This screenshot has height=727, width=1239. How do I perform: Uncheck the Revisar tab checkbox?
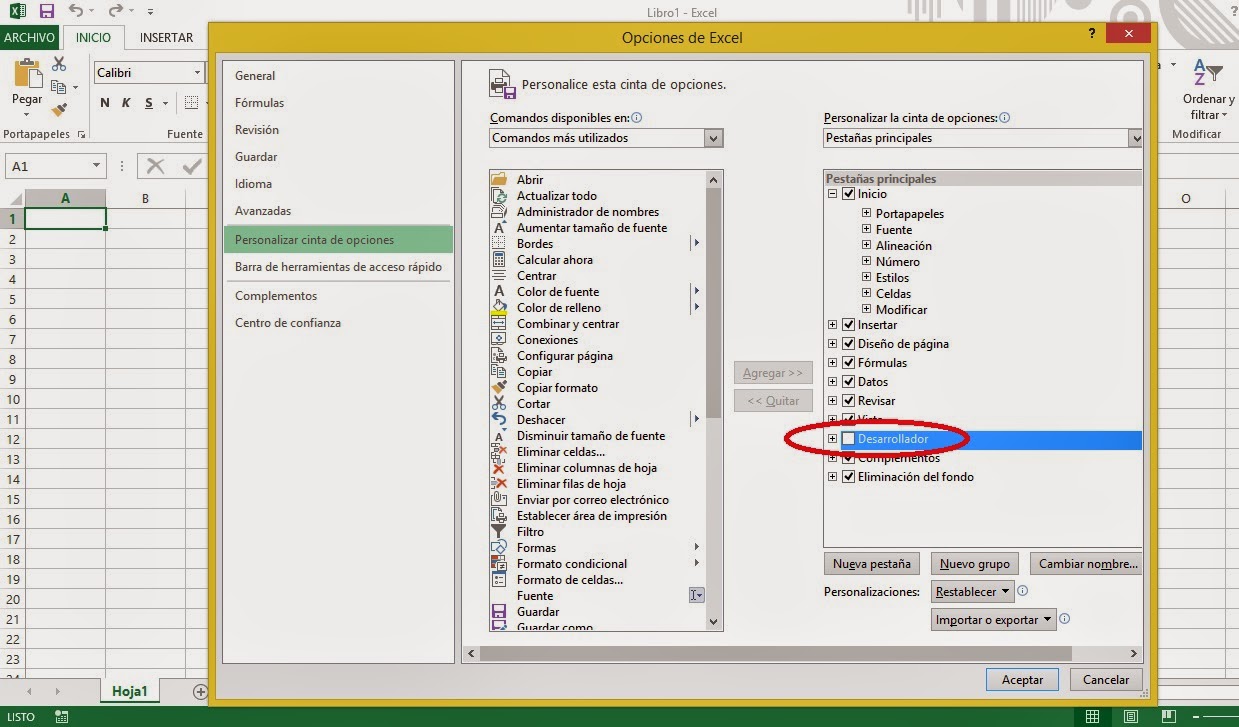tap(849, 400)
